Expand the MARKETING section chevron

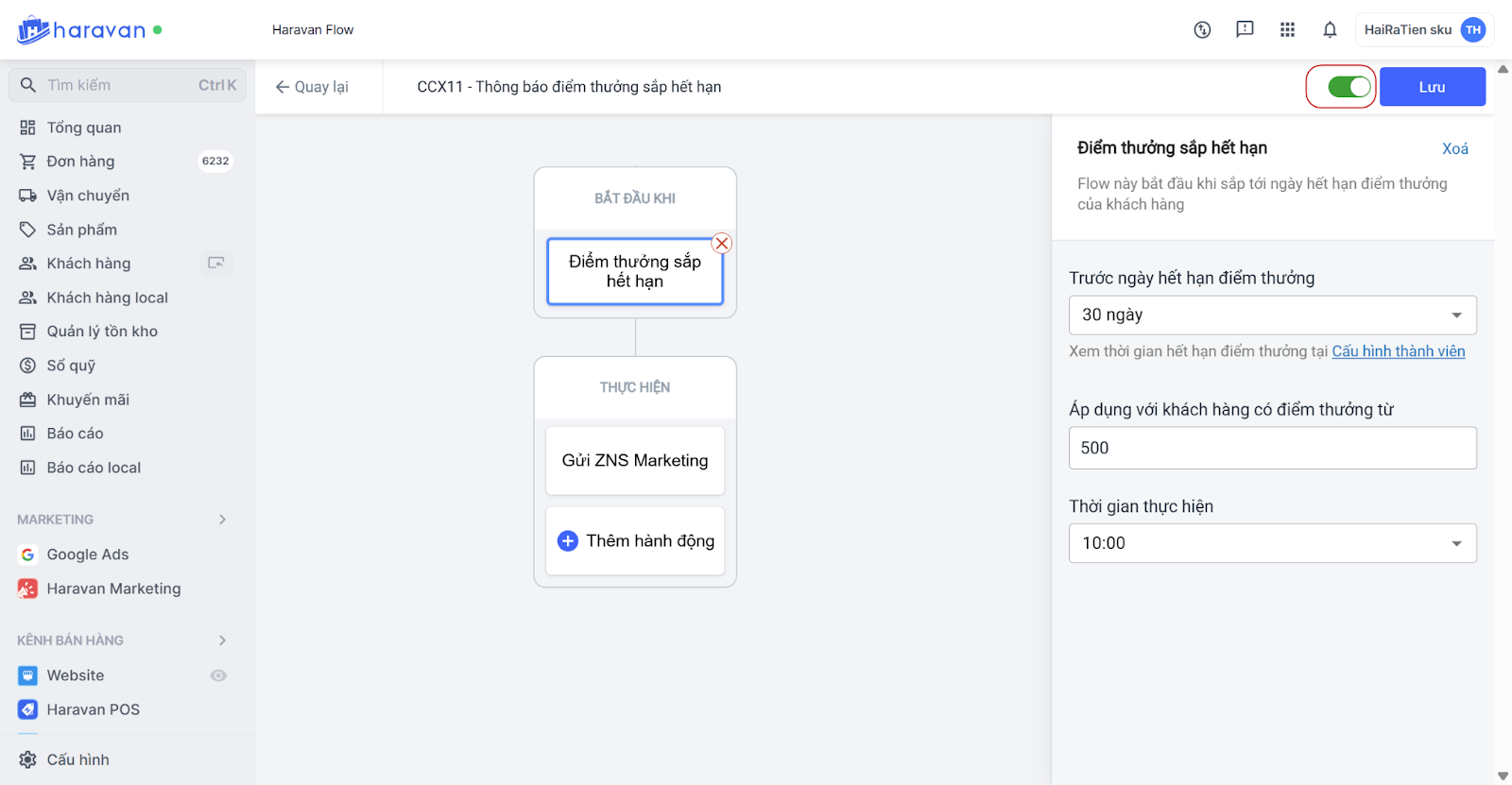[x=222, y=520]
